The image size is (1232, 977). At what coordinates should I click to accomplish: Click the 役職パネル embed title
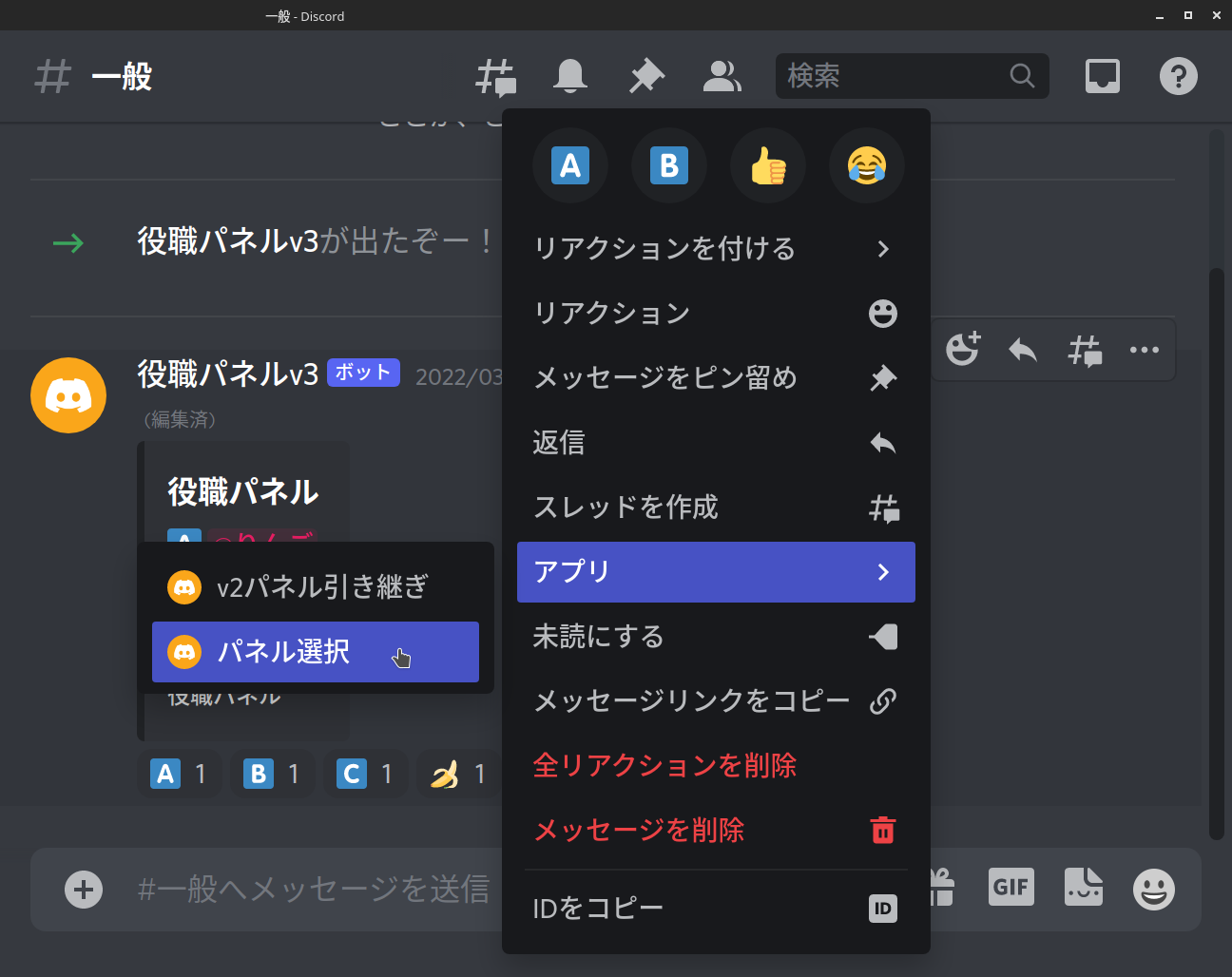pyautogui.click(x=243, y=492)
